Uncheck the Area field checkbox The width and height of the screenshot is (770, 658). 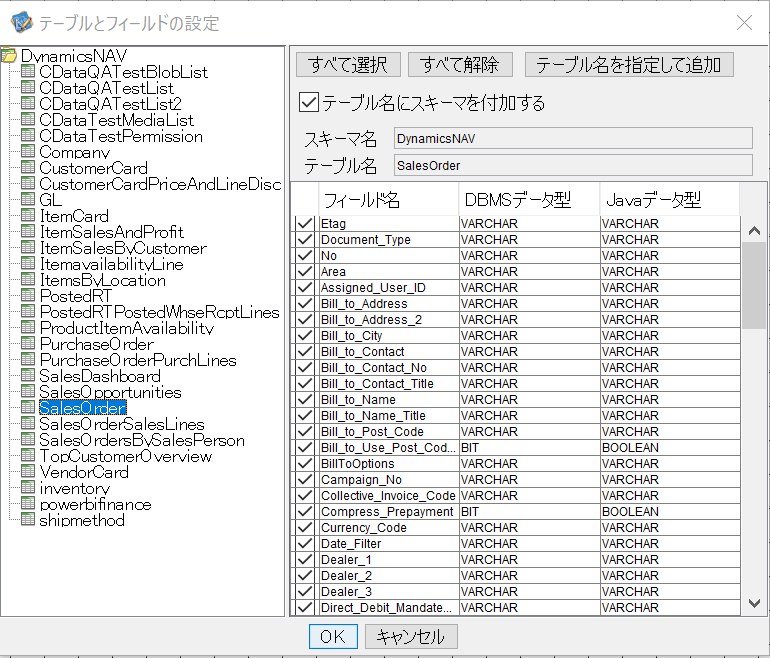[x=305, y=272]
